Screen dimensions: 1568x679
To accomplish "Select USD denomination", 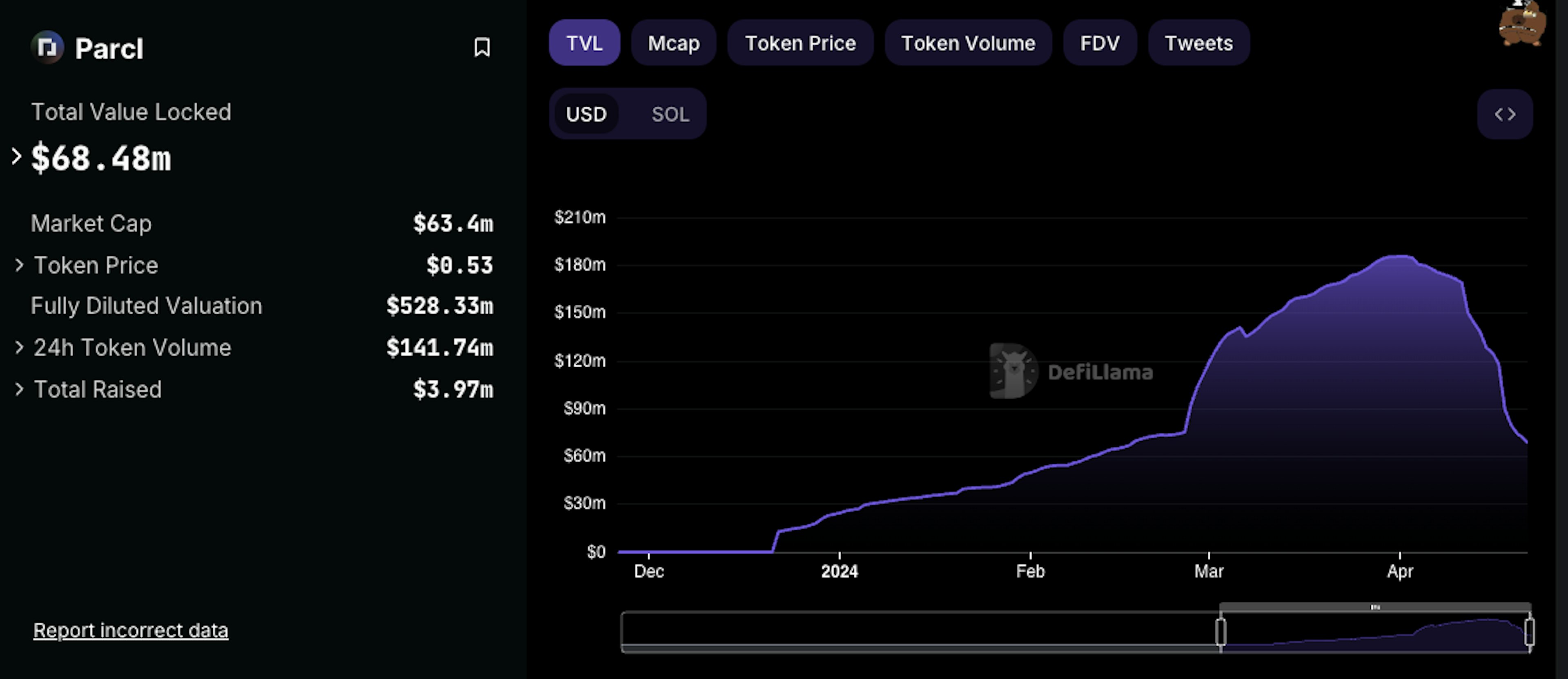I will (x=586, y=114).
